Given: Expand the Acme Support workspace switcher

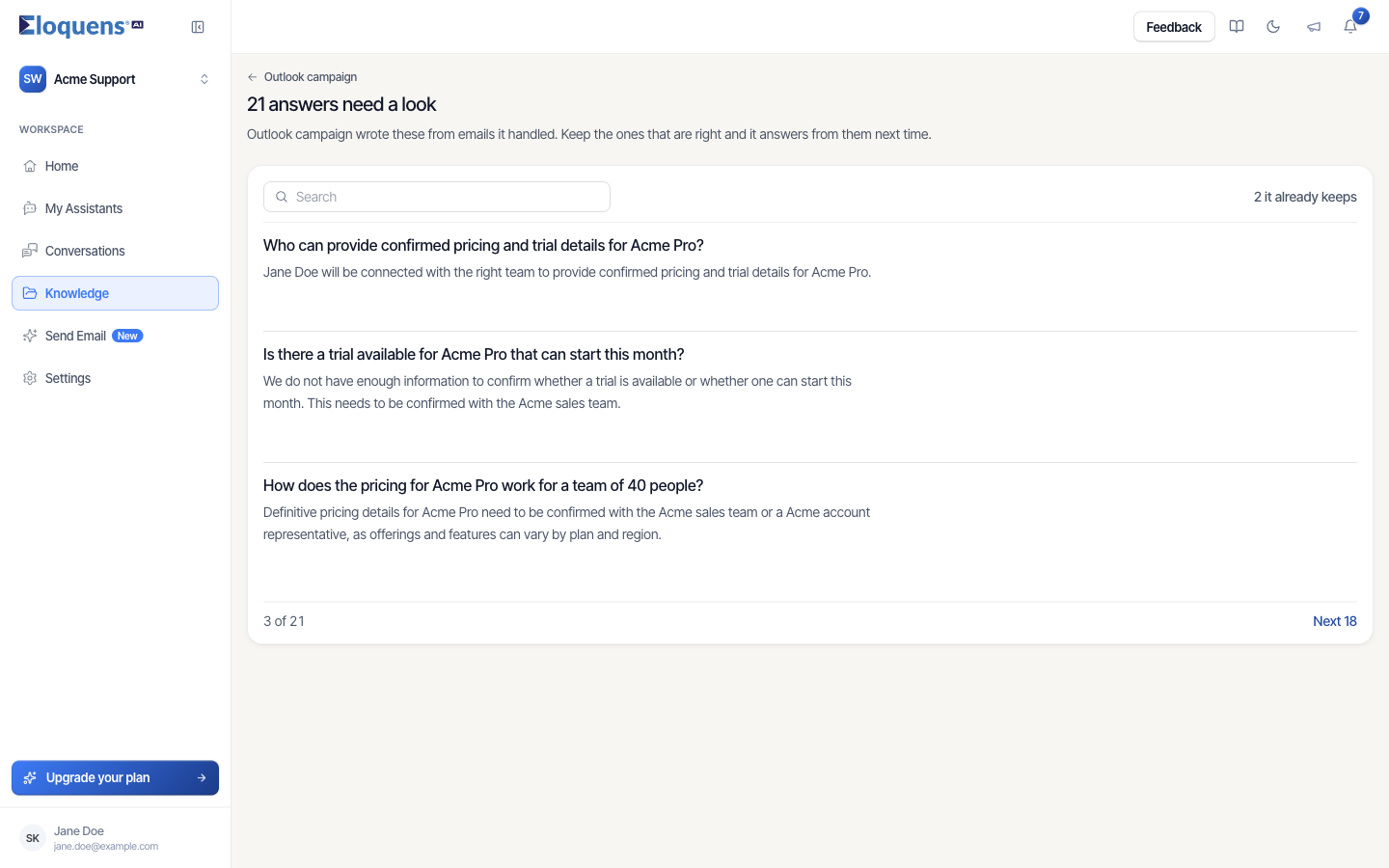Looking at the screenshot, I should (x=116, y=79).
